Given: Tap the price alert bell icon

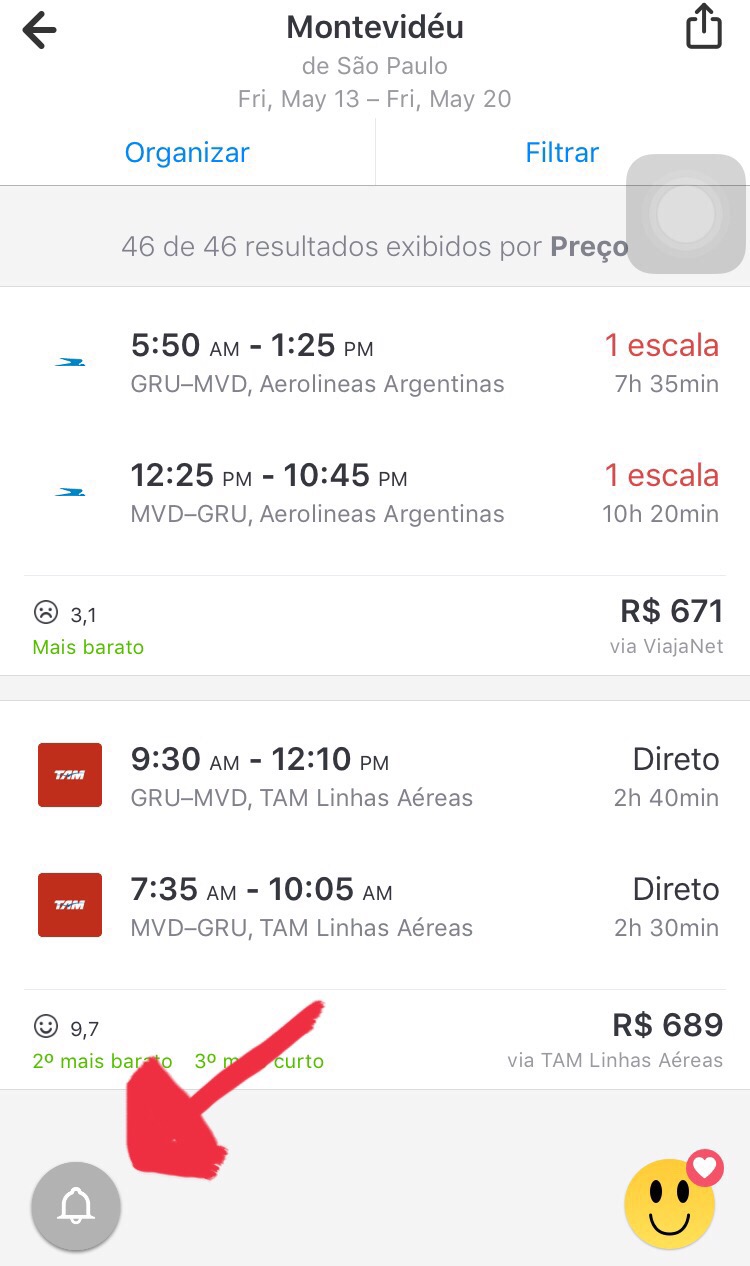Looking at the screenshot, I should [x=76, y=1206].
